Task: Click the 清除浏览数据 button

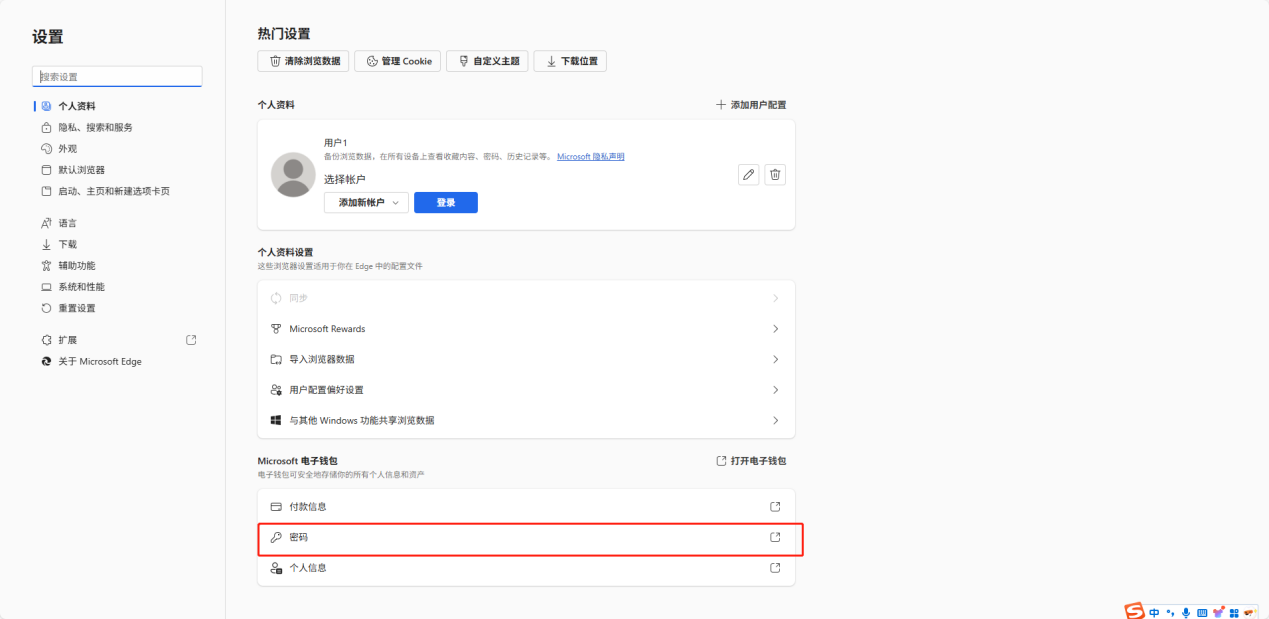Action: [x=304, y=61]
